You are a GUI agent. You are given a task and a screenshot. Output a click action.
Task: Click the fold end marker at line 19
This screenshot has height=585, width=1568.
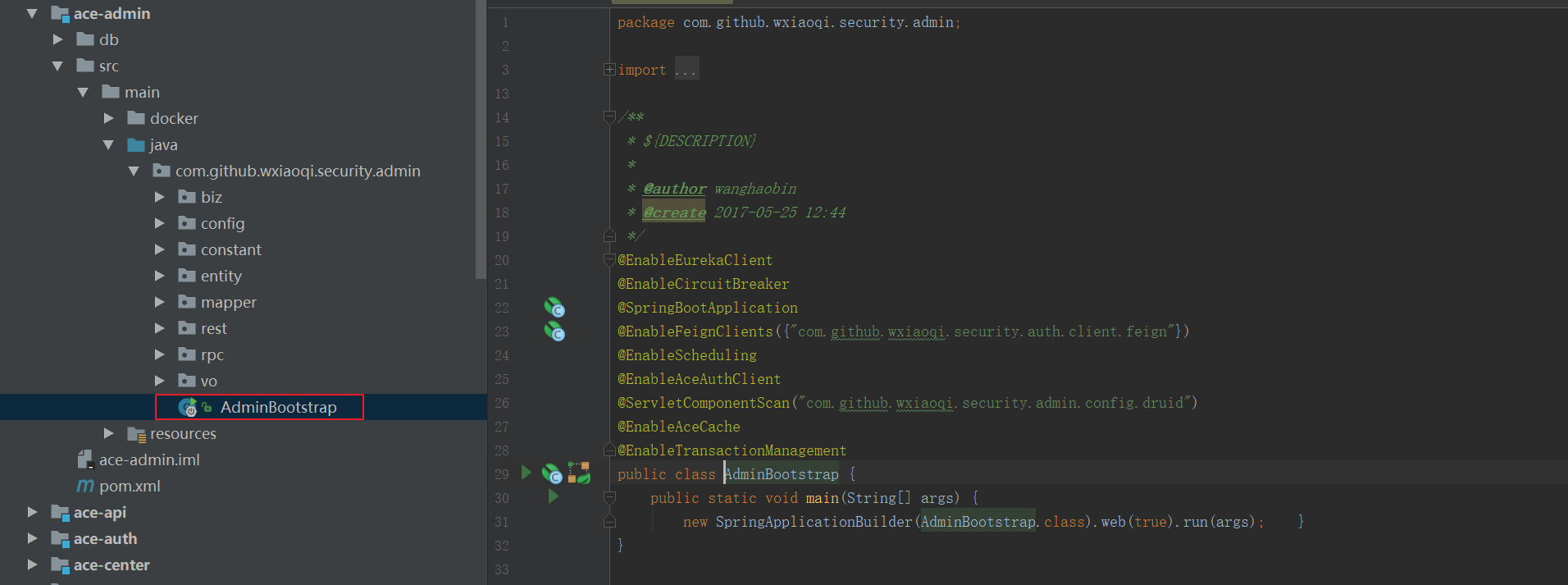pyautogui.click(x=609, y=236)
